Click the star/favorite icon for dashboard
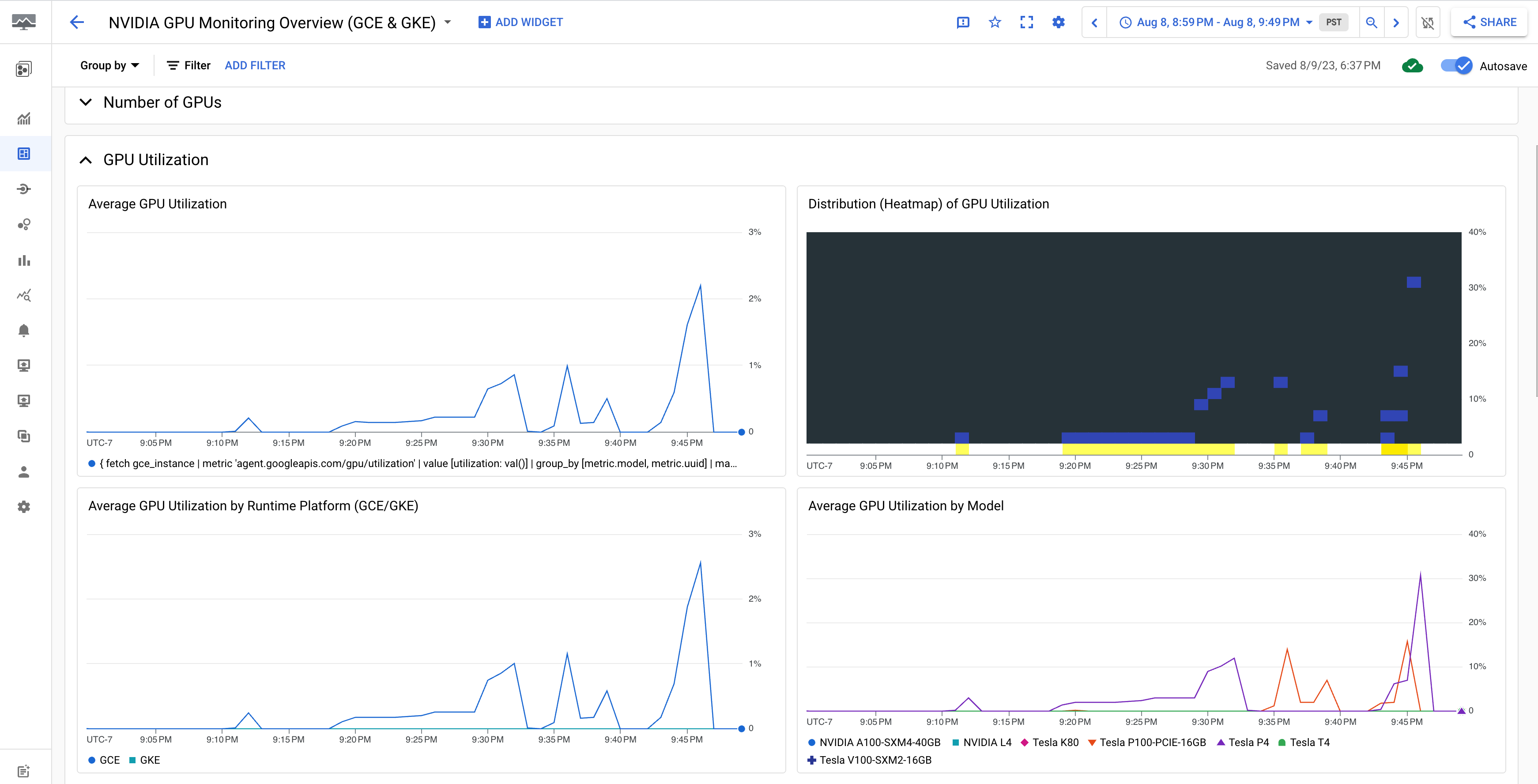The width and height of the screenshot is (1538, 784). [x=995, y=22]
